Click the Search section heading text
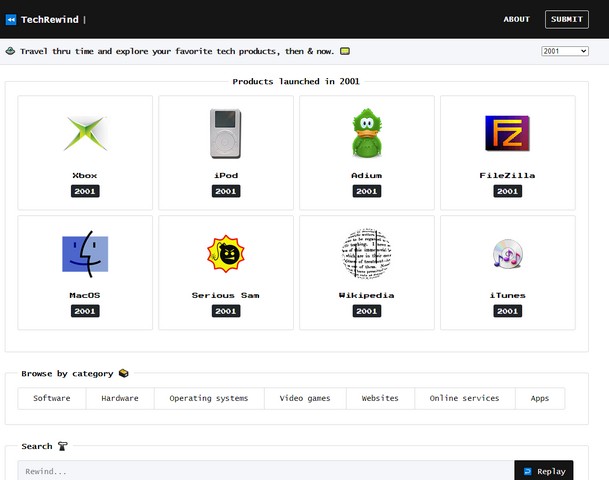Viewport: 609px width, 480px height. coord(37,446)
